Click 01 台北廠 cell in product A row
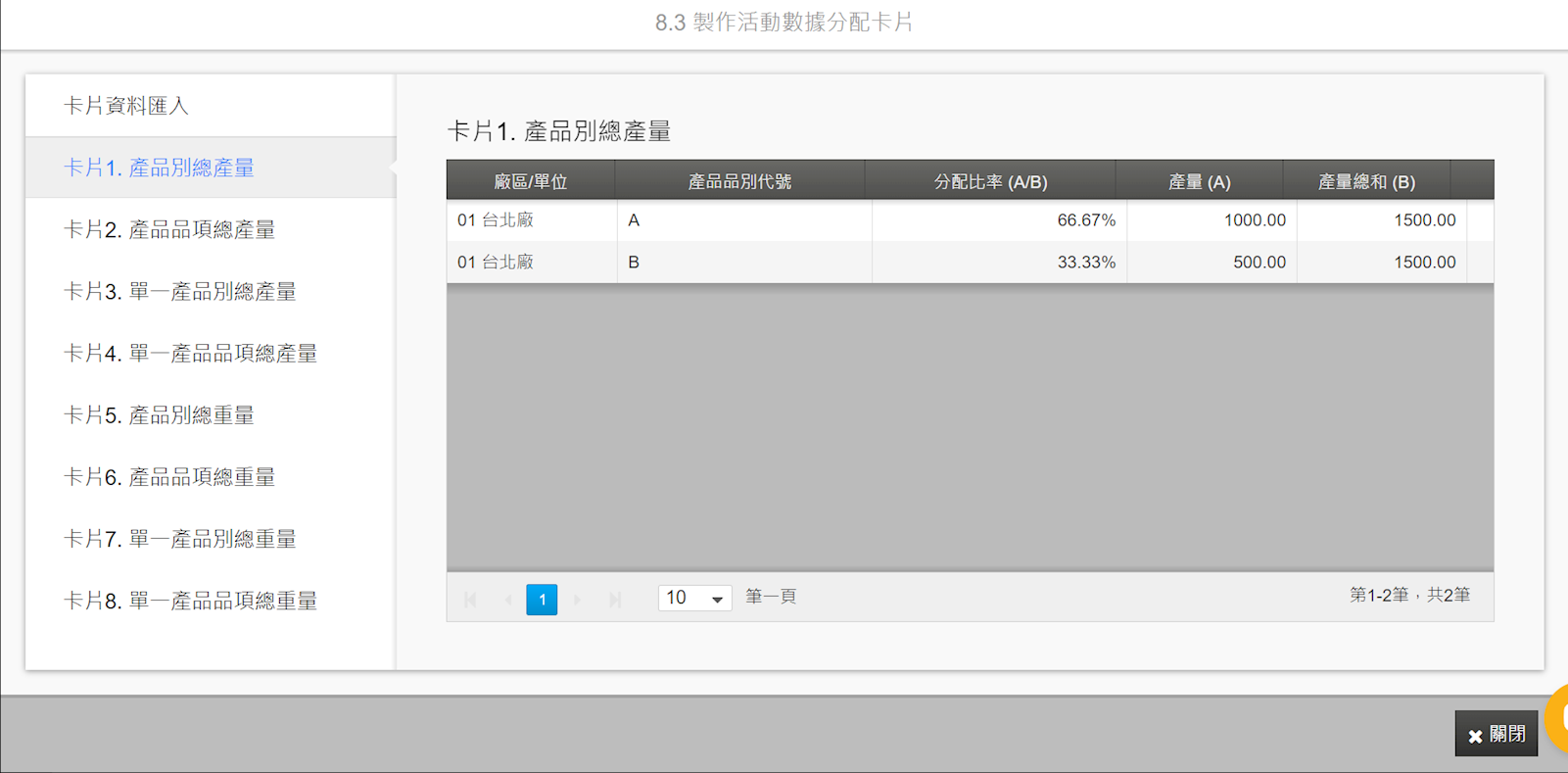The height and width of the screenshot is (773, 1568). 532,220
